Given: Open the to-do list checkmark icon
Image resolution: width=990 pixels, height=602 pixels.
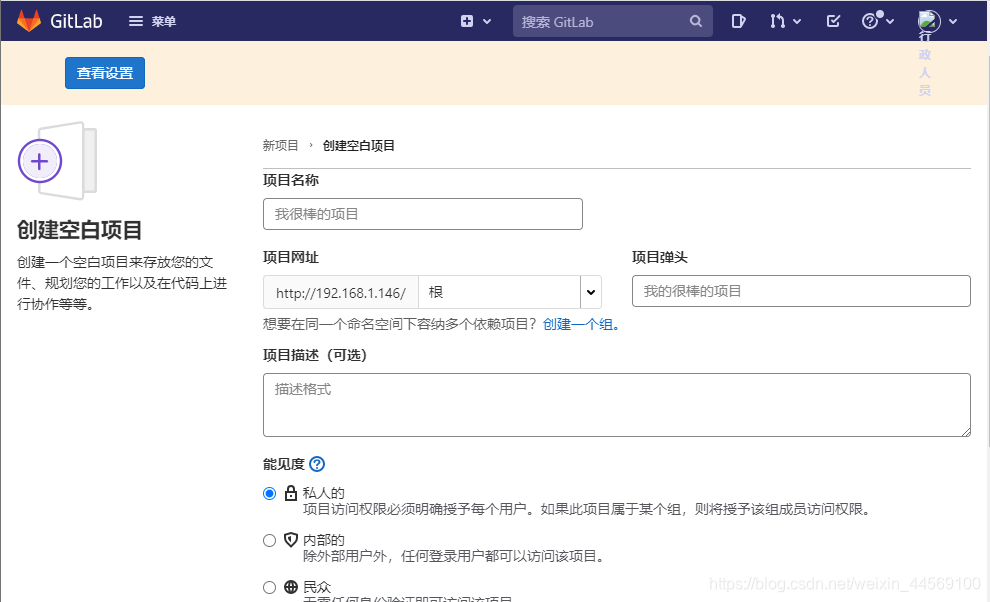Looking at the screenshot, I should (833, 21).
